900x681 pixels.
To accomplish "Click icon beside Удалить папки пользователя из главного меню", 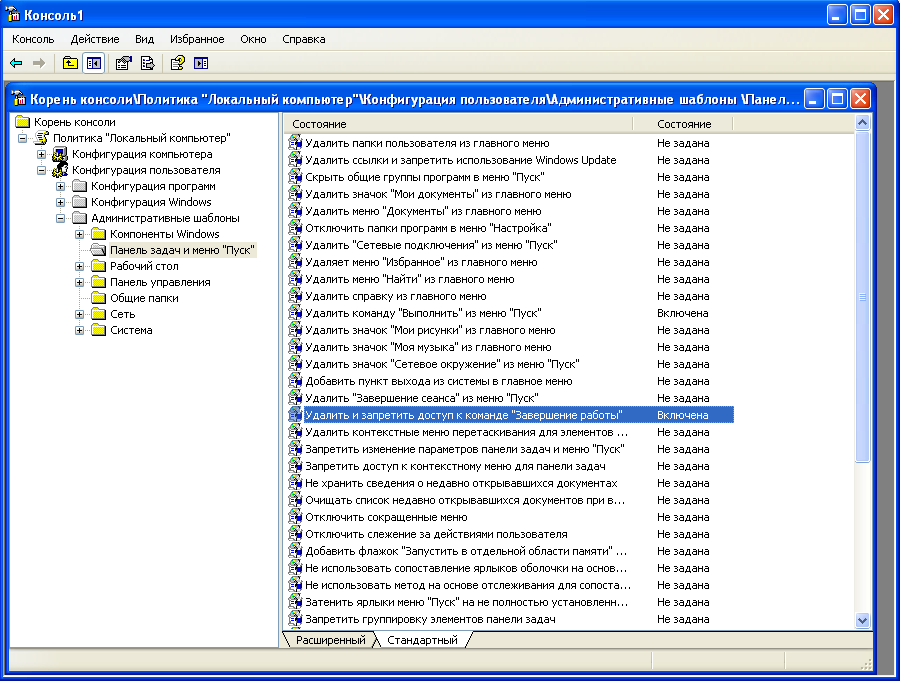I will click(x=294, y=143).
